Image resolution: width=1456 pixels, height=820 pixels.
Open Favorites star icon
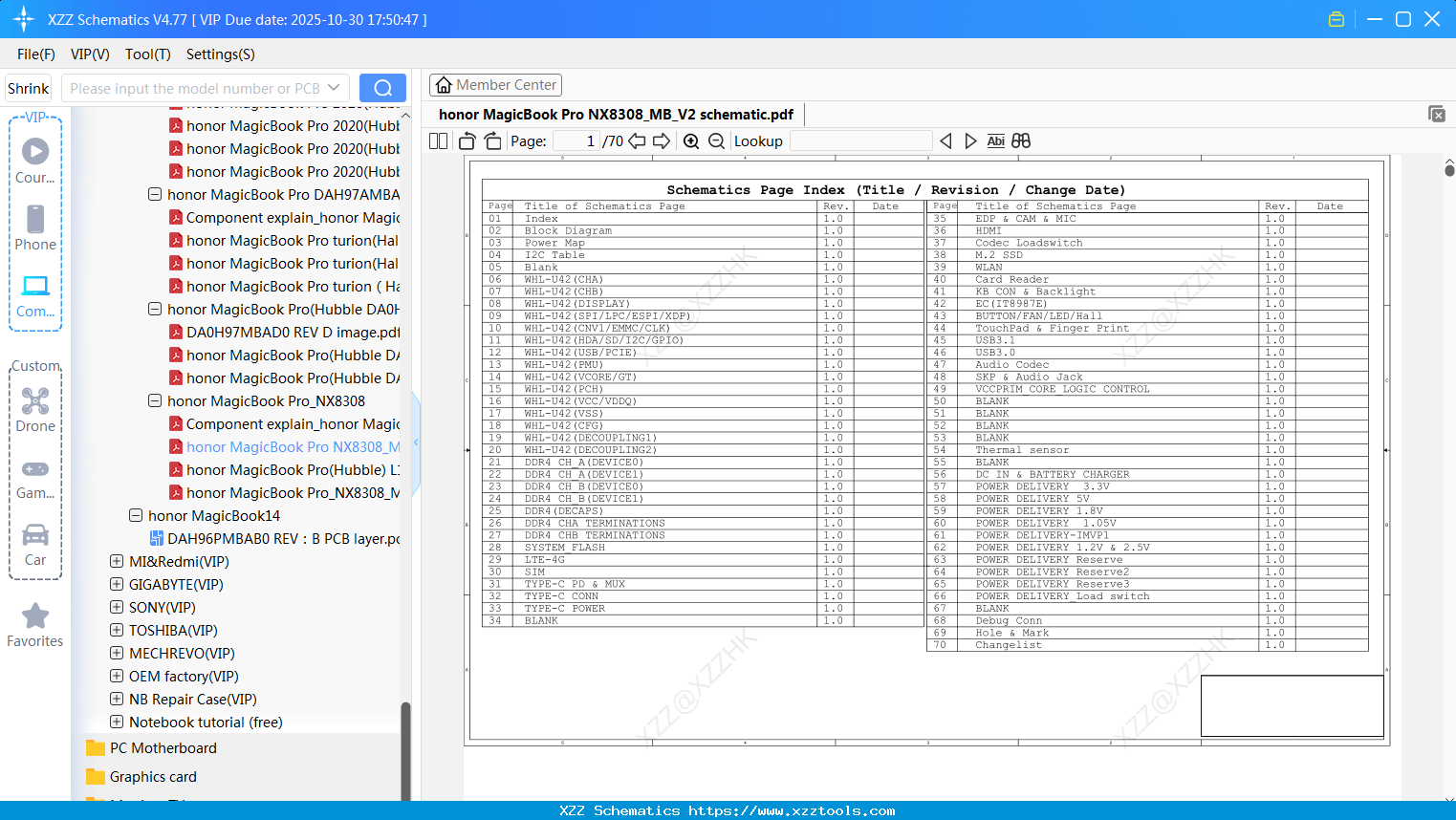click(35, 615)
